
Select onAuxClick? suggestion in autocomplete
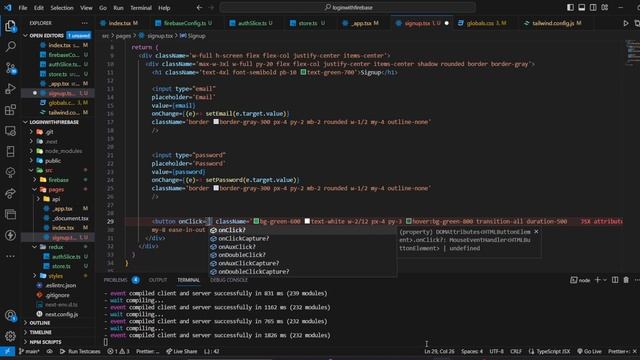302,247
